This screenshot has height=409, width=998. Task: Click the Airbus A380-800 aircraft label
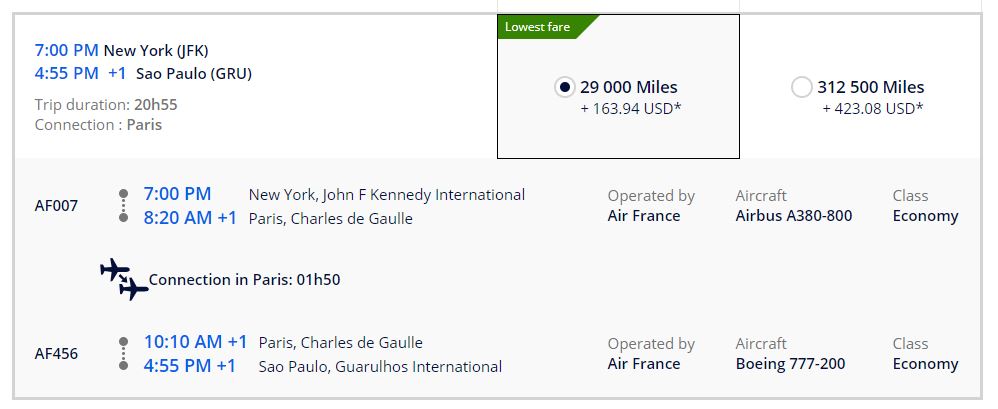[x=793, y=216]
